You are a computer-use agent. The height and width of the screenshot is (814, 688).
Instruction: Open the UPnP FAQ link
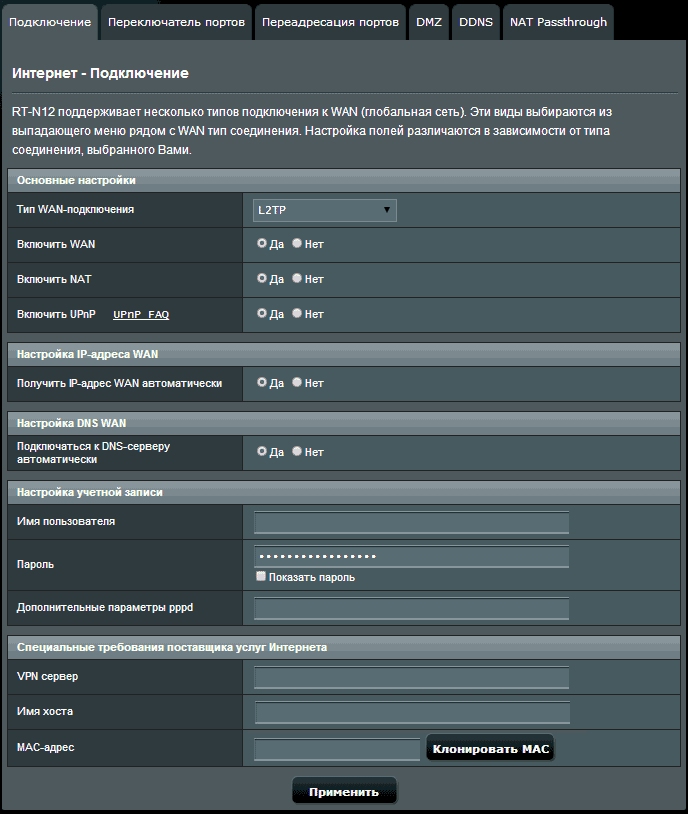tap(141, 315)
